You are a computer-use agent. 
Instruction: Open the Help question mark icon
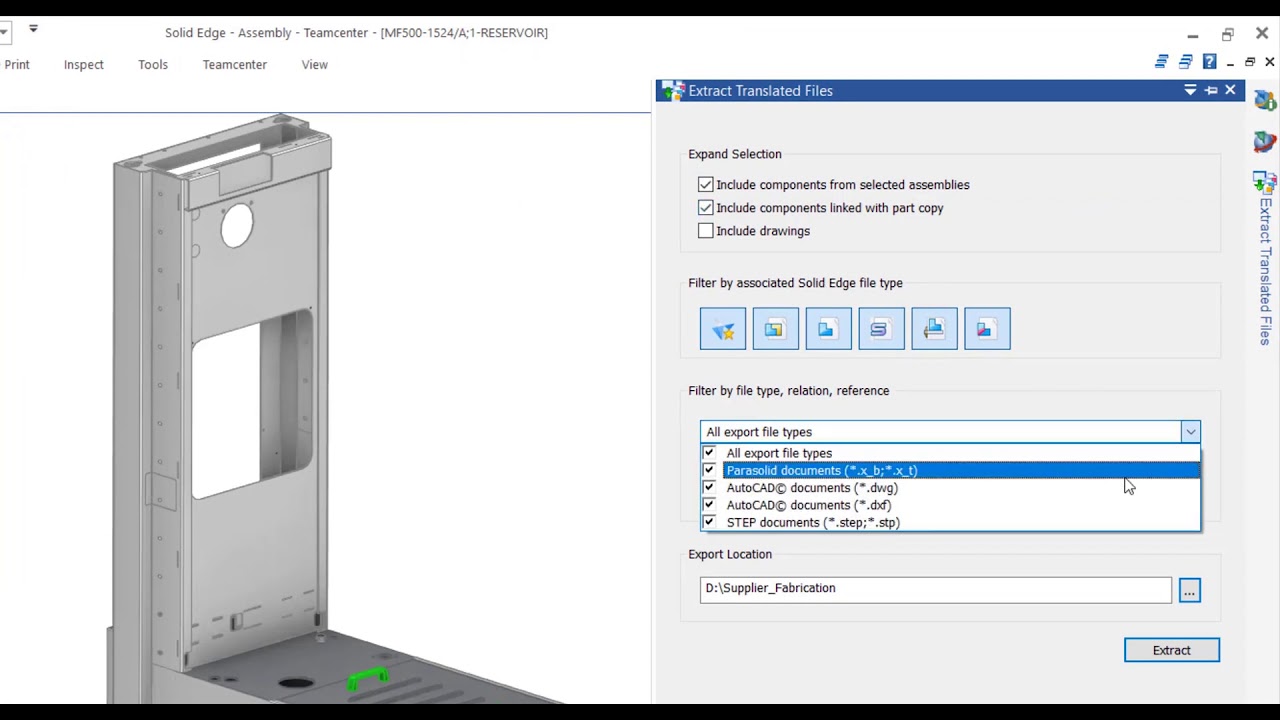pyautogui.click(x=1210, y=62)
